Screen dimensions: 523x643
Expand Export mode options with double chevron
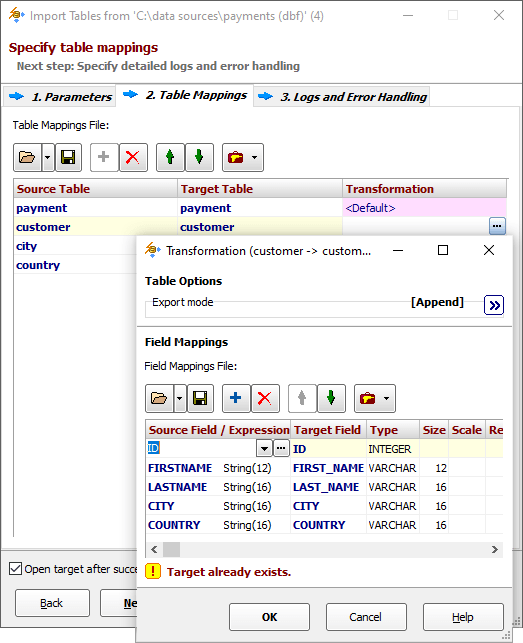click(x=494, y=305)
